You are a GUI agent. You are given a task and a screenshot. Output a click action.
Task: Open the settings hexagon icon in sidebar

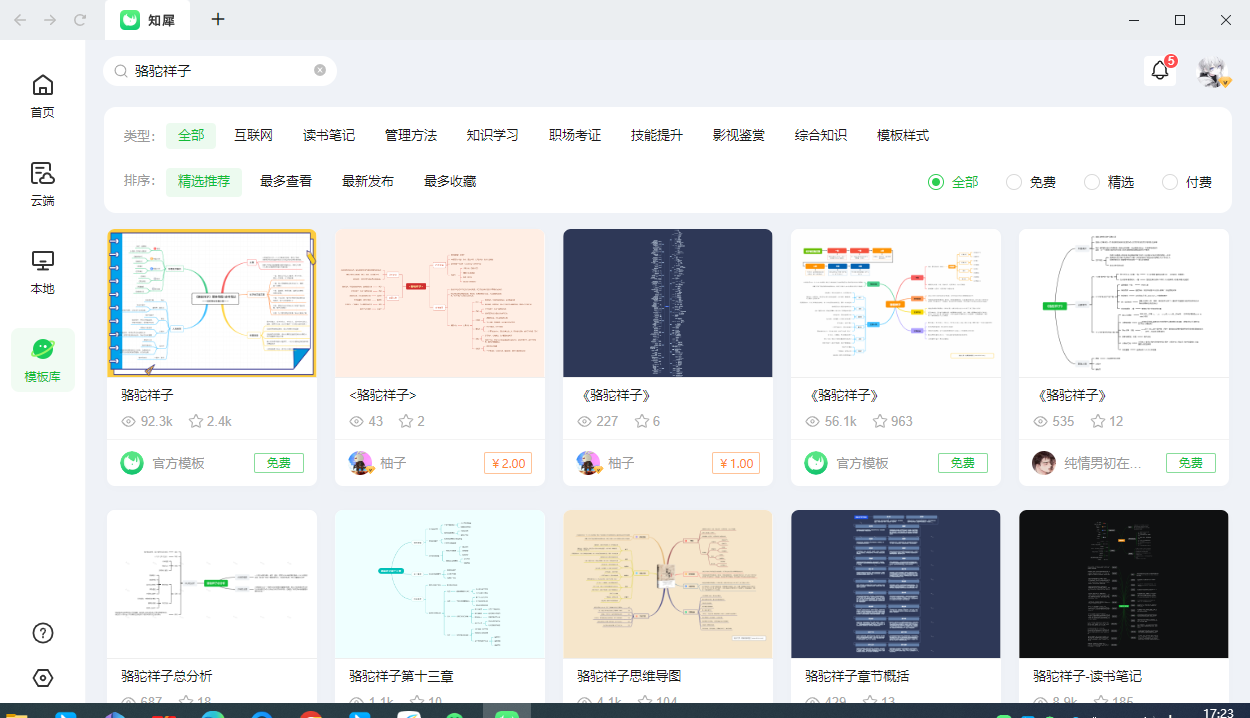[x=43, y=678]
